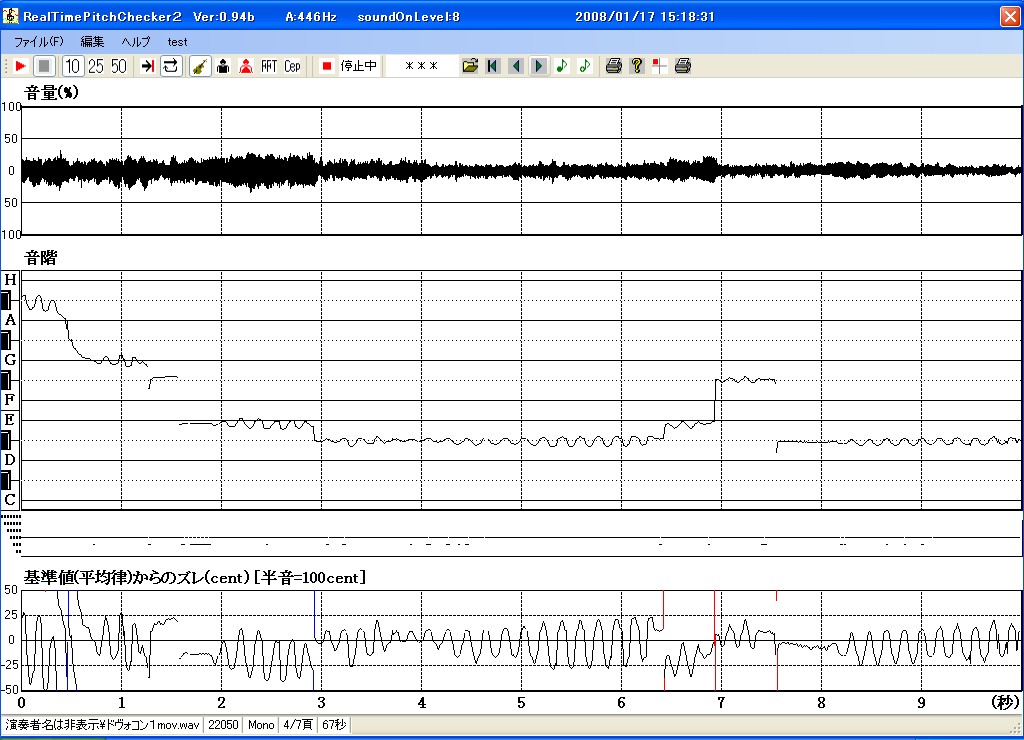The width and height of the screenshot is (1024, 740).
Task: Click the 67秒 duration status cell
Action: coord(334,725)
